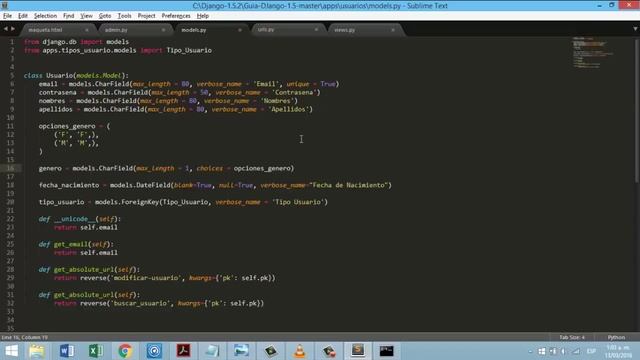Close the maqueta.html tab
The image size is (640, 360).
click(x=87, y=30)
